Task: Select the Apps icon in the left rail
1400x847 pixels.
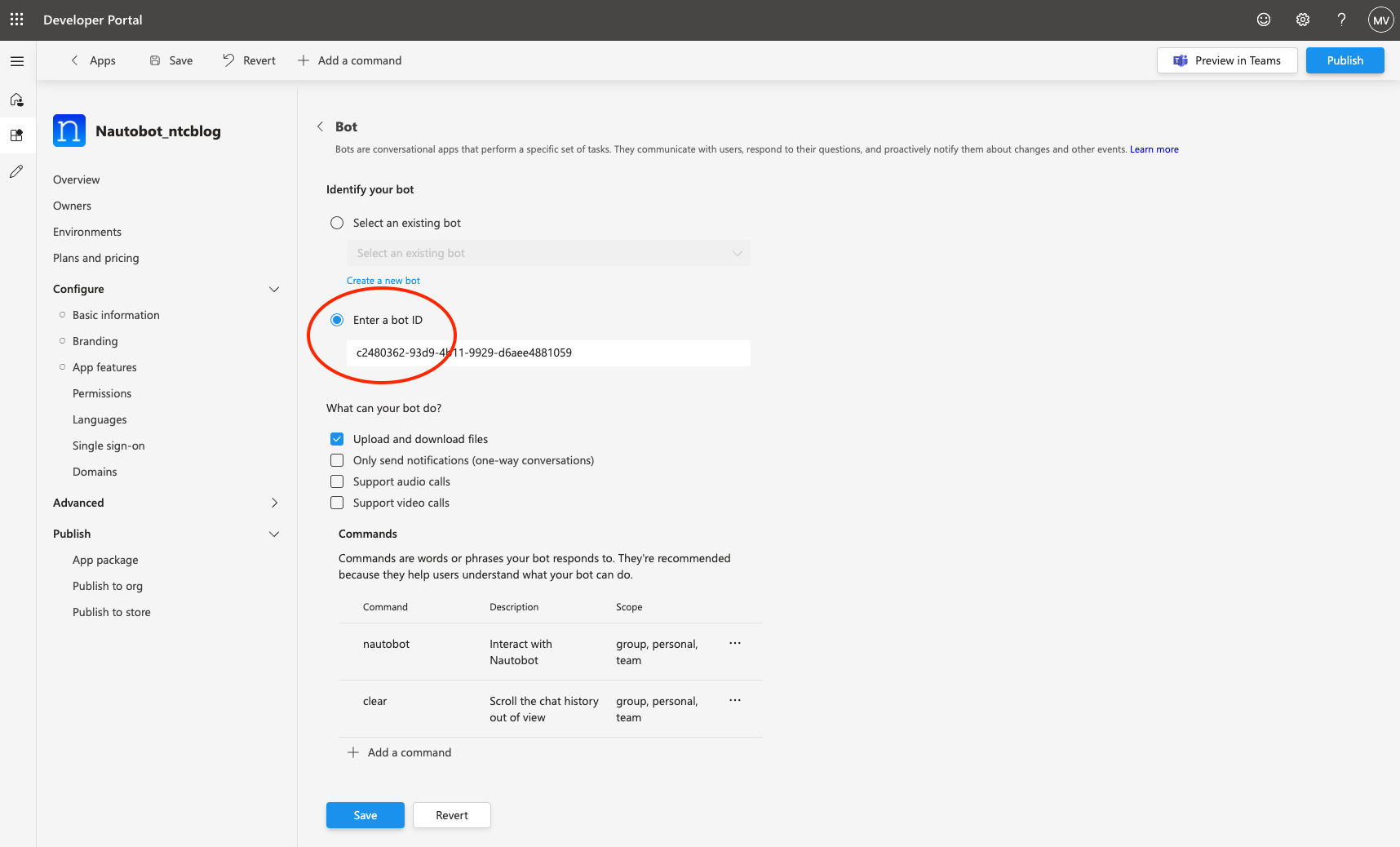Action: 16,135
